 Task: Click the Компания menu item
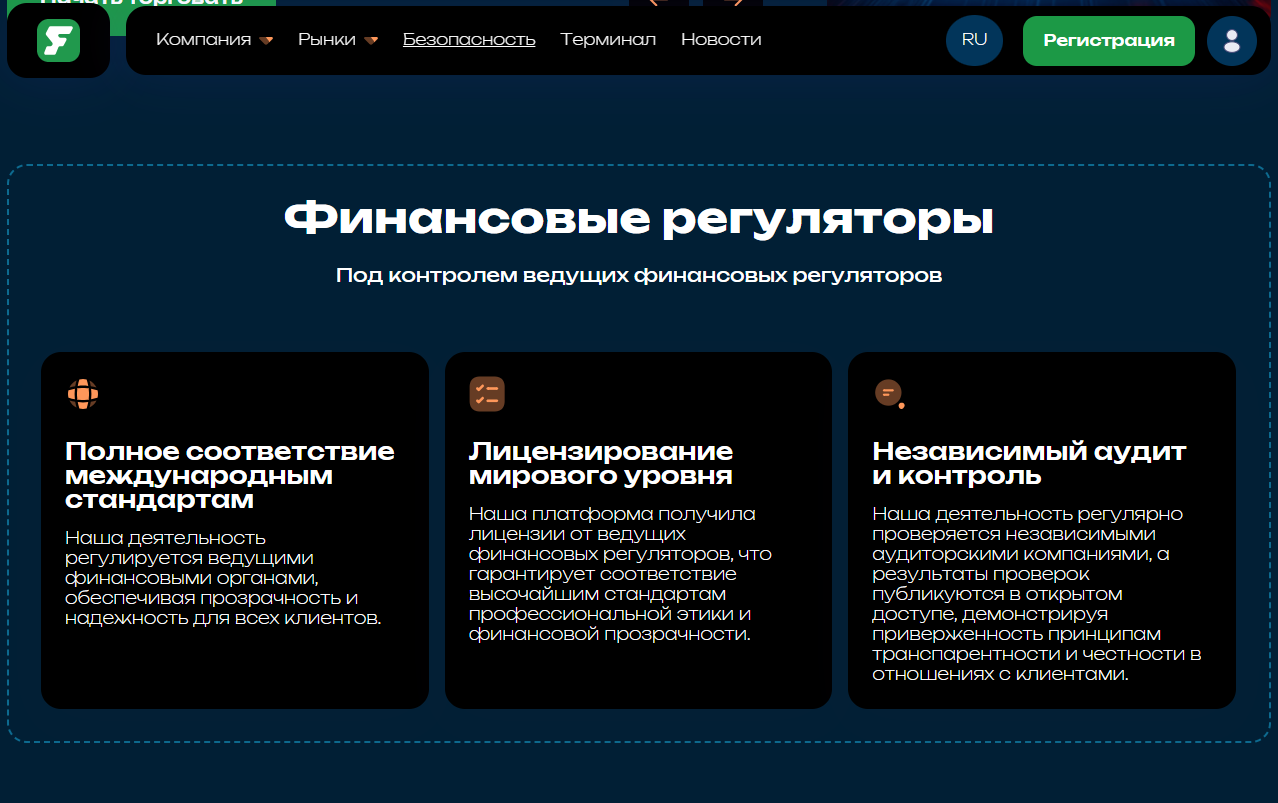click(x=206, y=40)
